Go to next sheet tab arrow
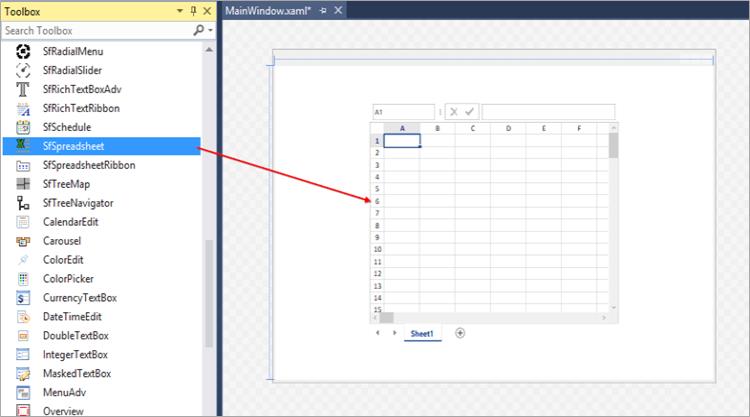 [395, 333]
